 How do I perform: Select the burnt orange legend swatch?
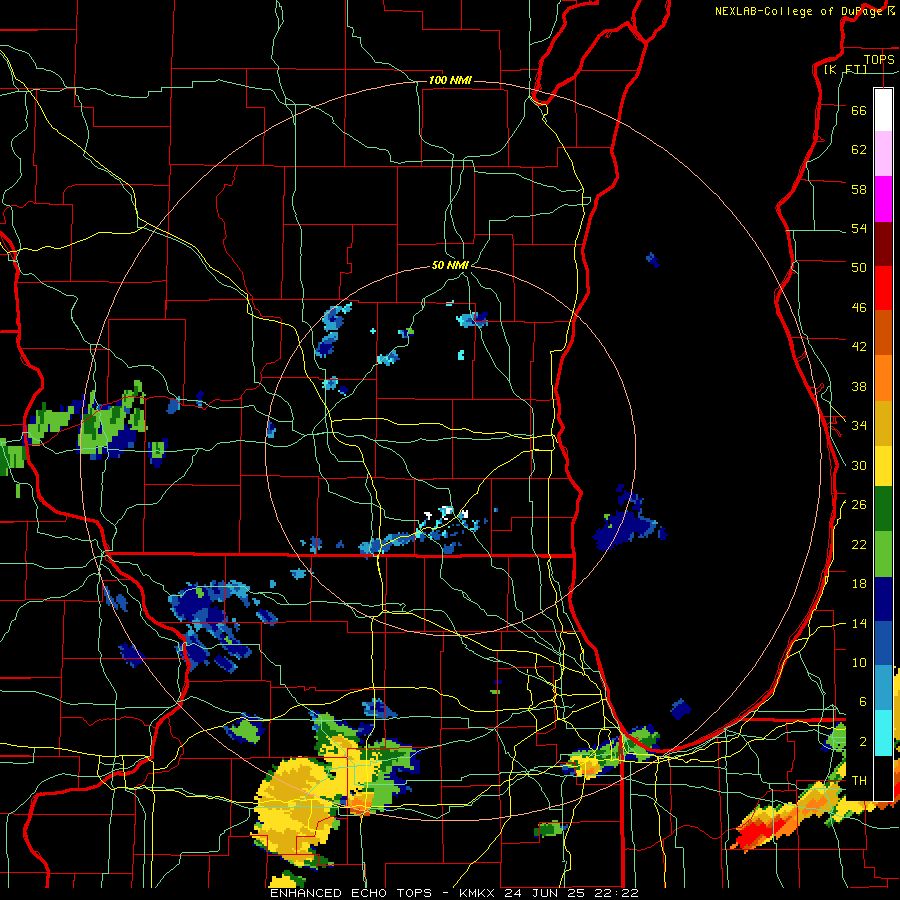[883, 333]
